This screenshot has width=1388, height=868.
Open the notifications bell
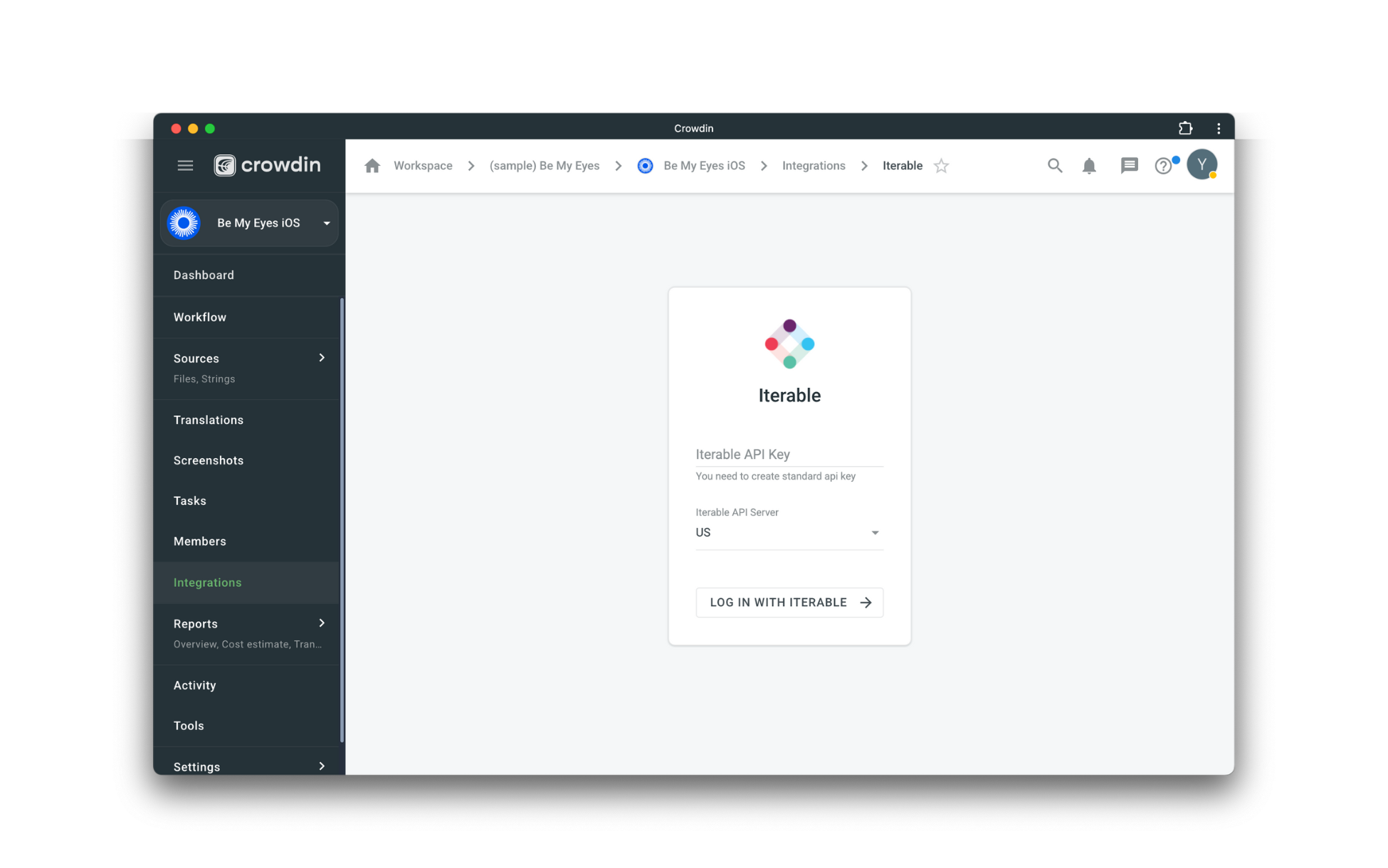click(1089, 166)
